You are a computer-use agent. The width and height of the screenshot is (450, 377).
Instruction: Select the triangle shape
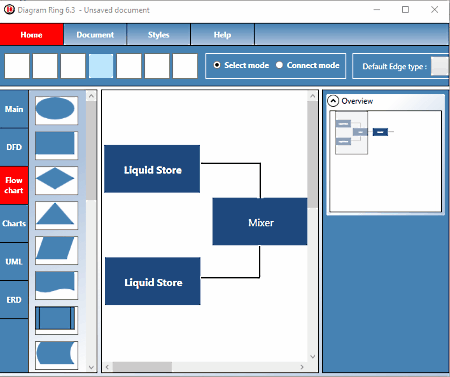coord(56,215)
